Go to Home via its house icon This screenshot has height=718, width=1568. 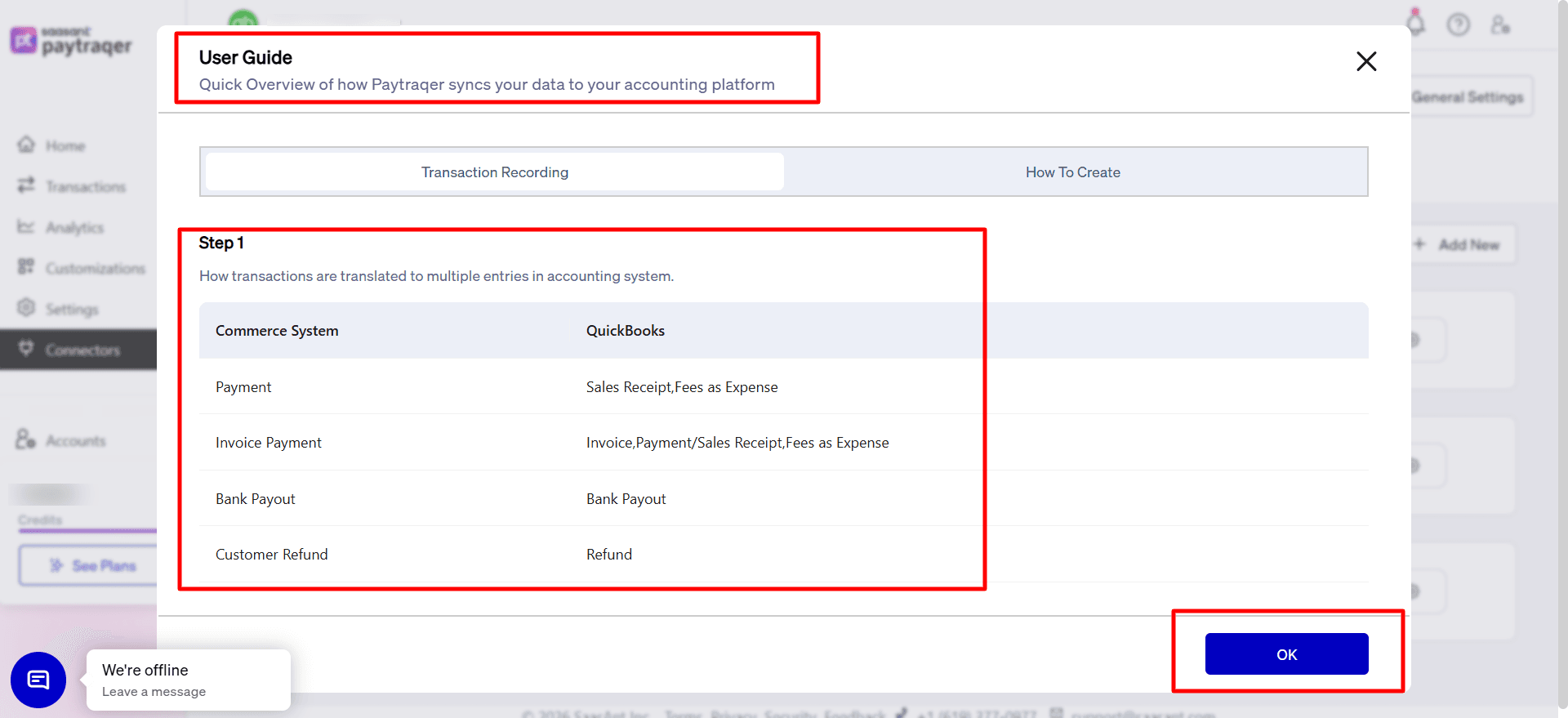click(x=26, y=145)
